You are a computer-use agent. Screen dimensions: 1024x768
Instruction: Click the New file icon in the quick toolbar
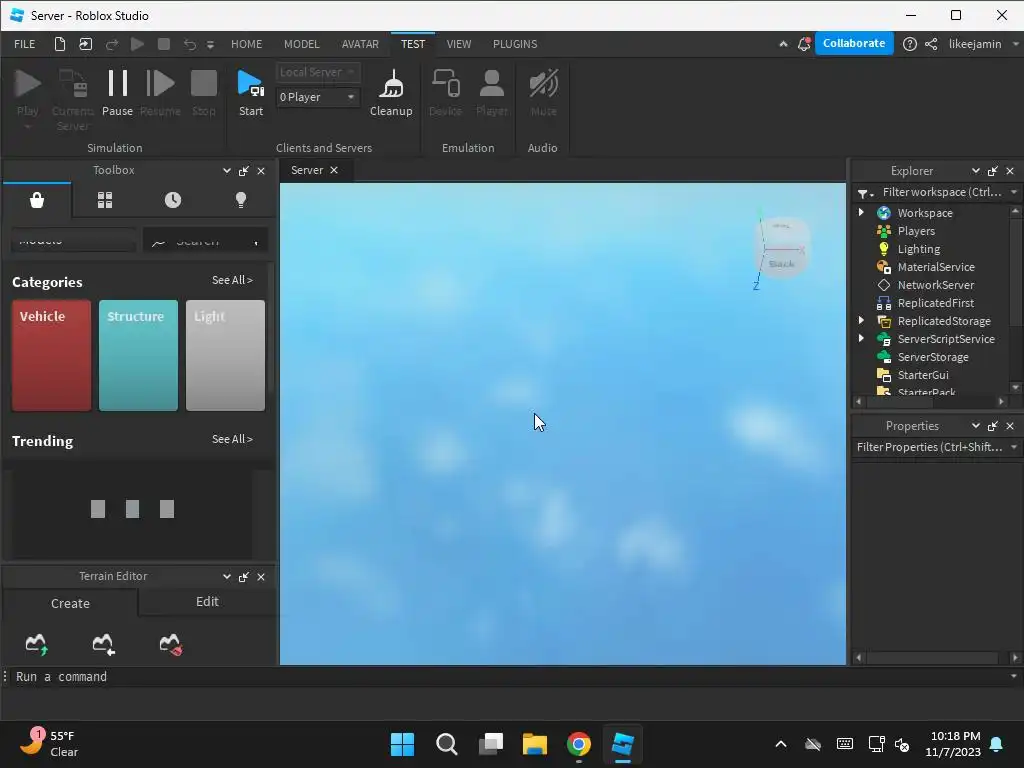click(59, 44)
